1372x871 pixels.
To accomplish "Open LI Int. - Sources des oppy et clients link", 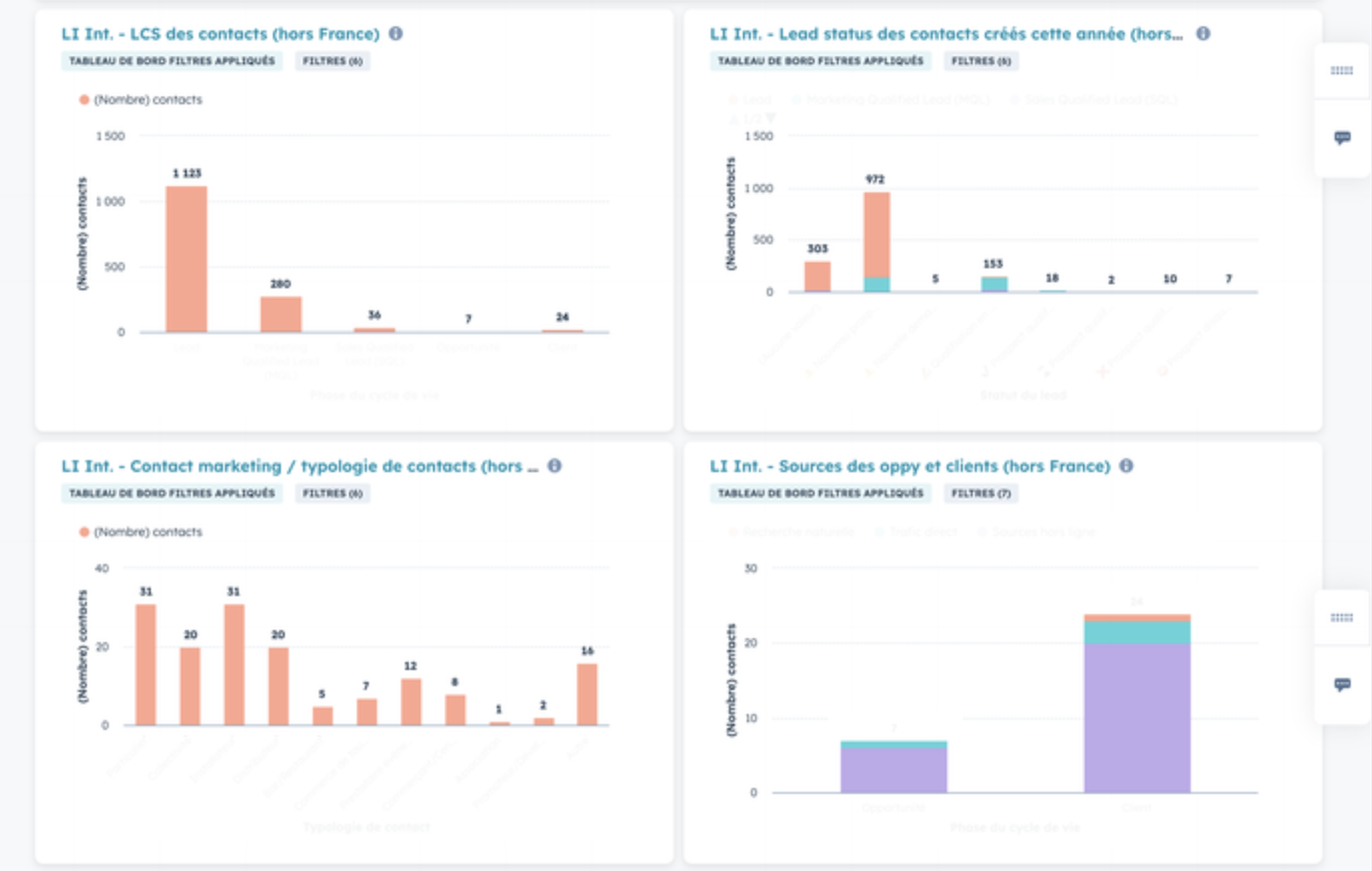I will pos(909,466).
